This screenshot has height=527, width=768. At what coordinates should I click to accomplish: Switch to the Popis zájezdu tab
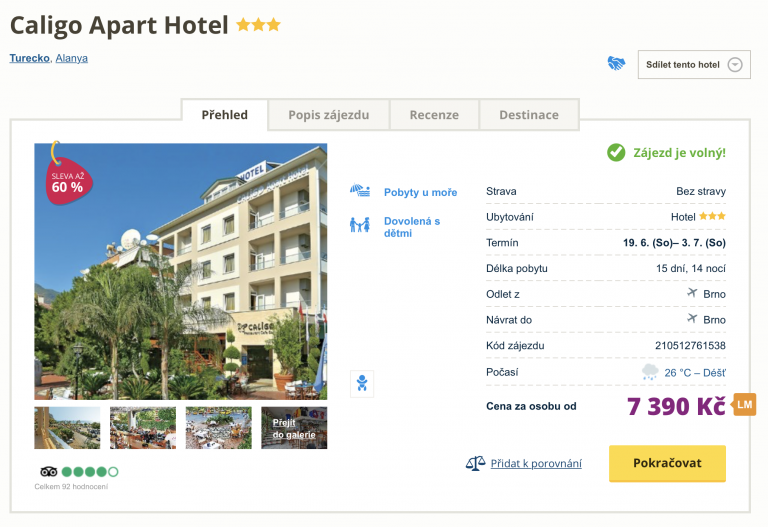point(329,115)
